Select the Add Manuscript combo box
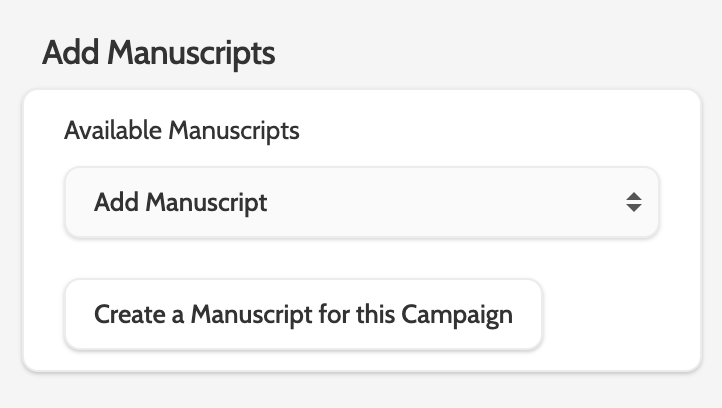The height and width of the screenshot is (408, 722). point(361,202)
